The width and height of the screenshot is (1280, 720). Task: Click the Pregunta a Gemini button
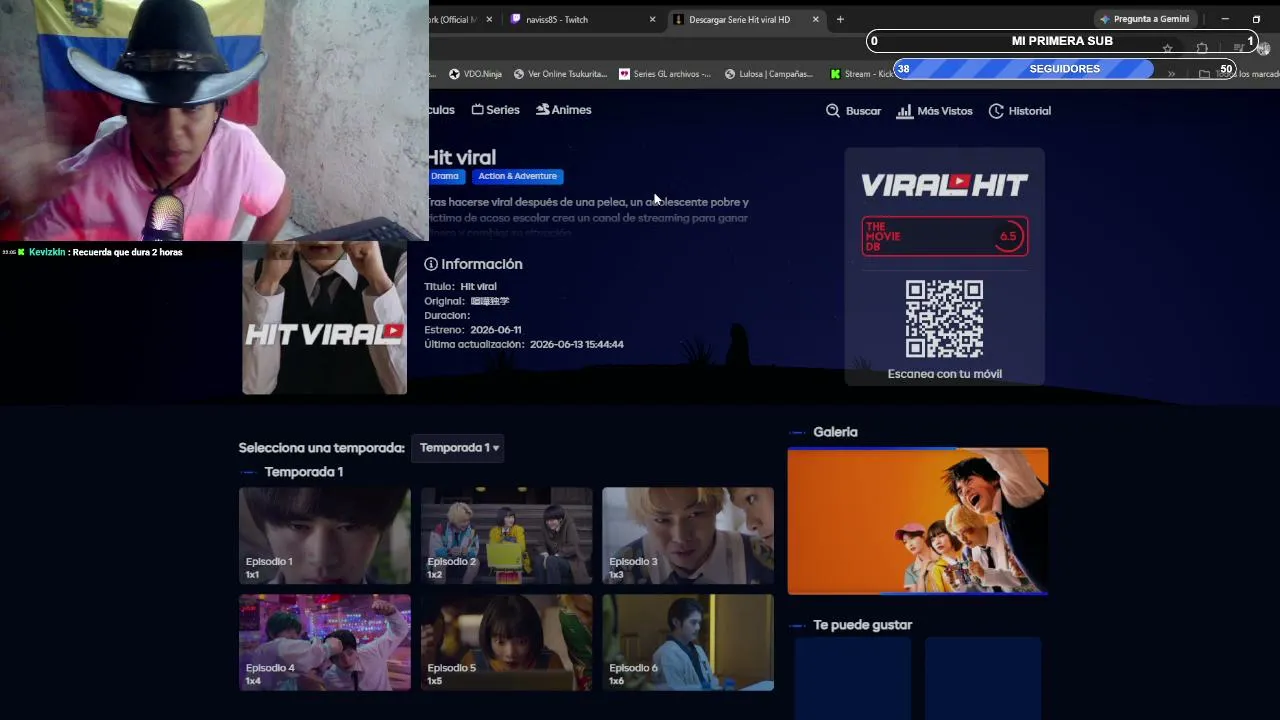[1145, 19]
